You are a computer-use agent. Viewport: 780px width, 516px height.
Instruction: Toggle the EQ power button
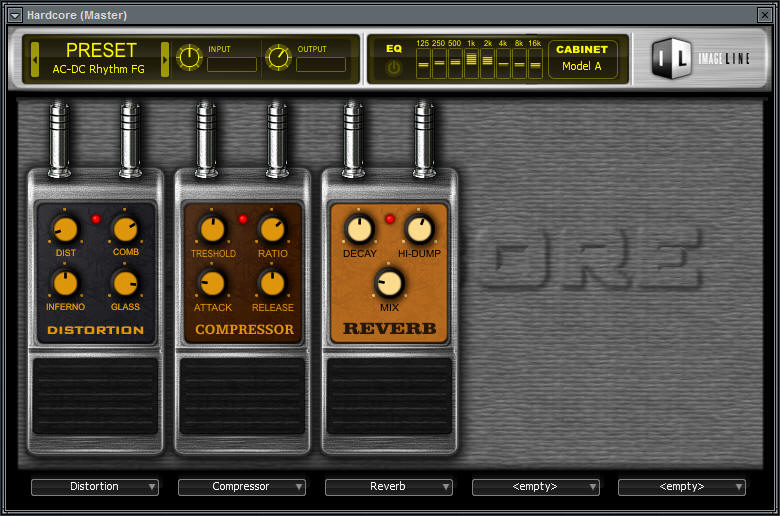[394, 68]
